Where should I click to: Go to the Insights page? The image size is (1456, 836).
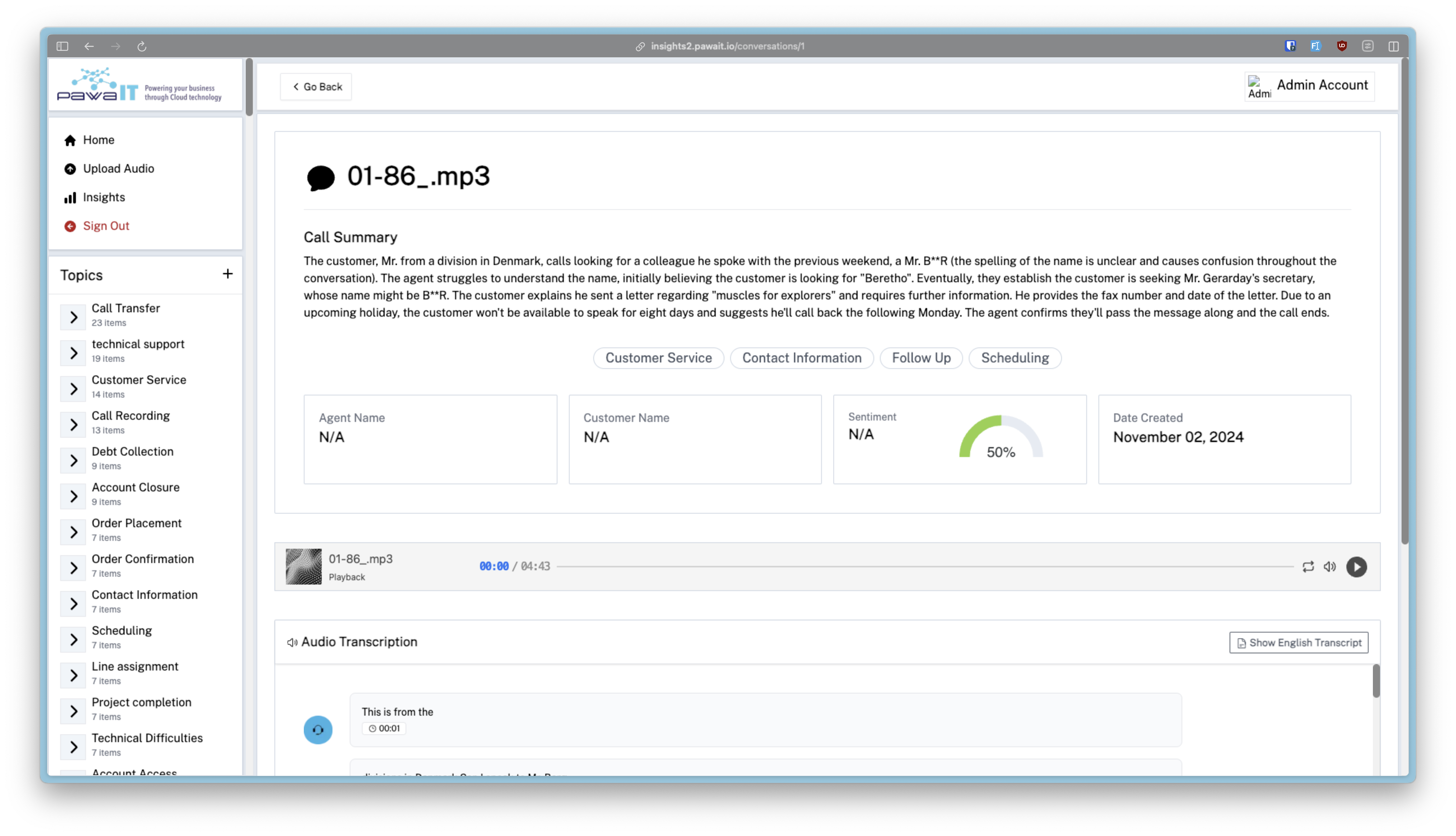[x=103, y=197]
